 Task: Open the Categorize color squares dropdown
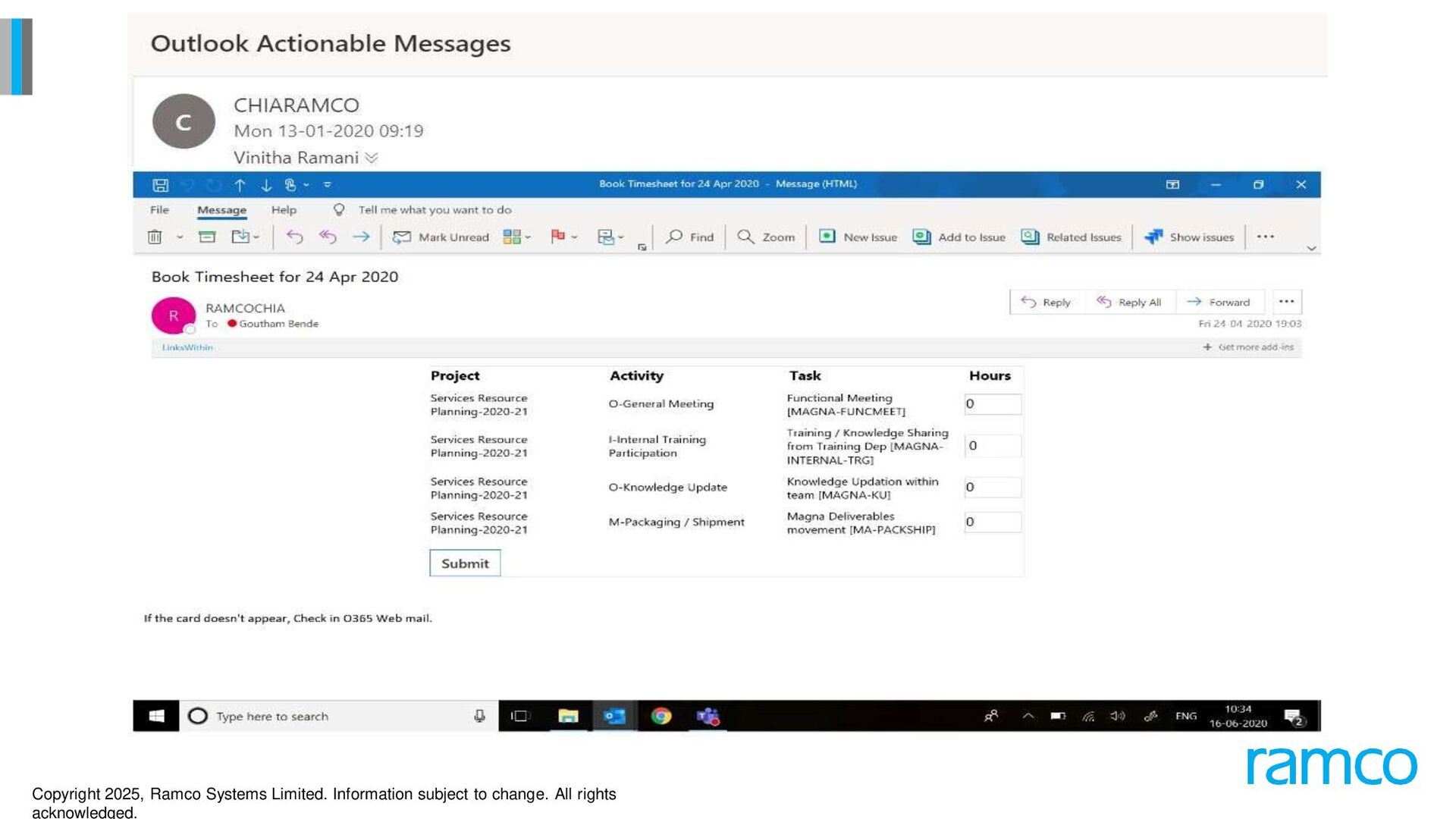click(x=517, y=237)
